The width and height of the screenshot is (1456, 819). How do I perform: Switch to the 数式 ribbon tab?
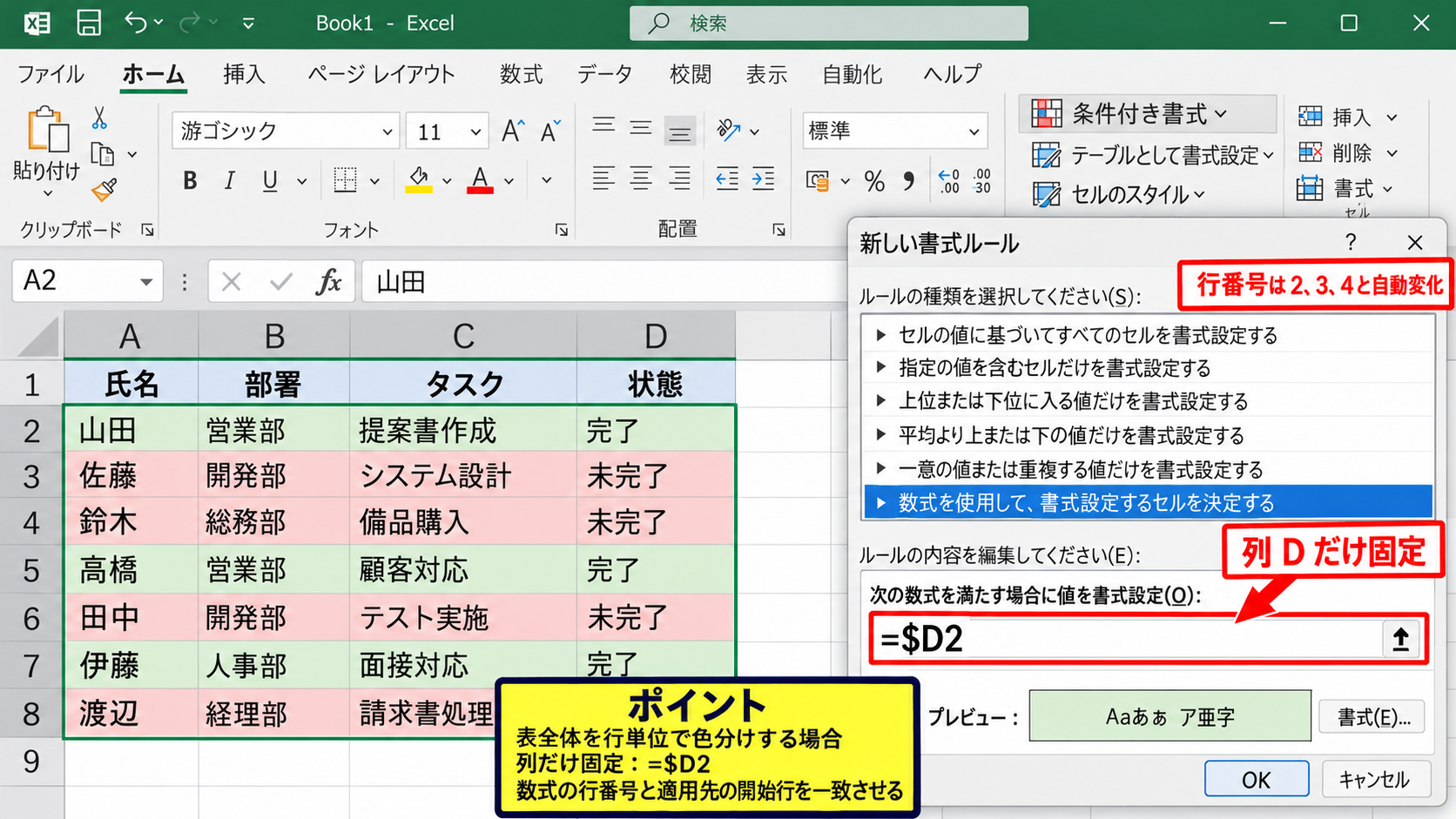pyautogui.click(x=521, y=74)
